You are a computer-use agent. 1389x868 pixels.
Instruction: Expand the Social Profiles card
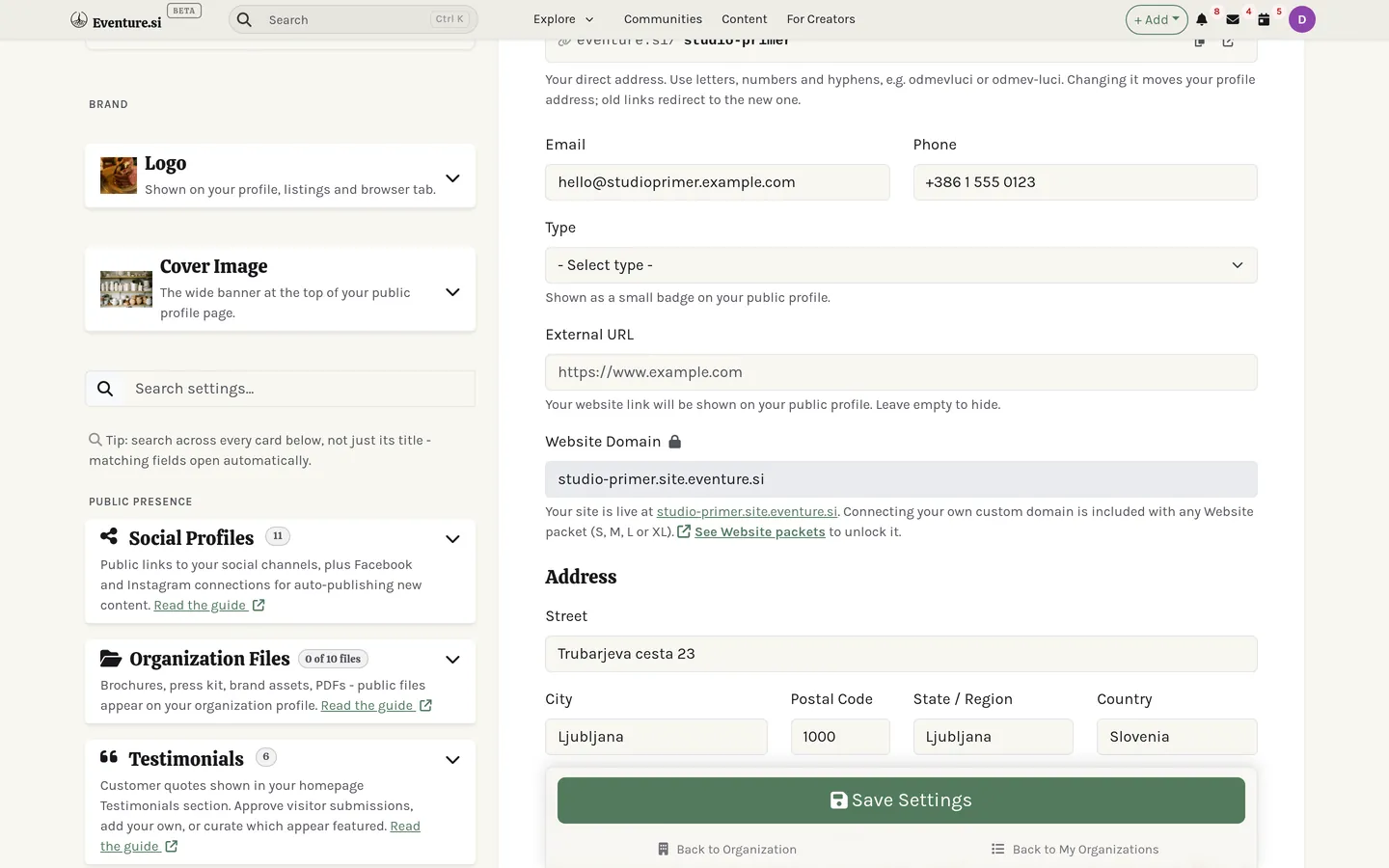tap(452, 539)
